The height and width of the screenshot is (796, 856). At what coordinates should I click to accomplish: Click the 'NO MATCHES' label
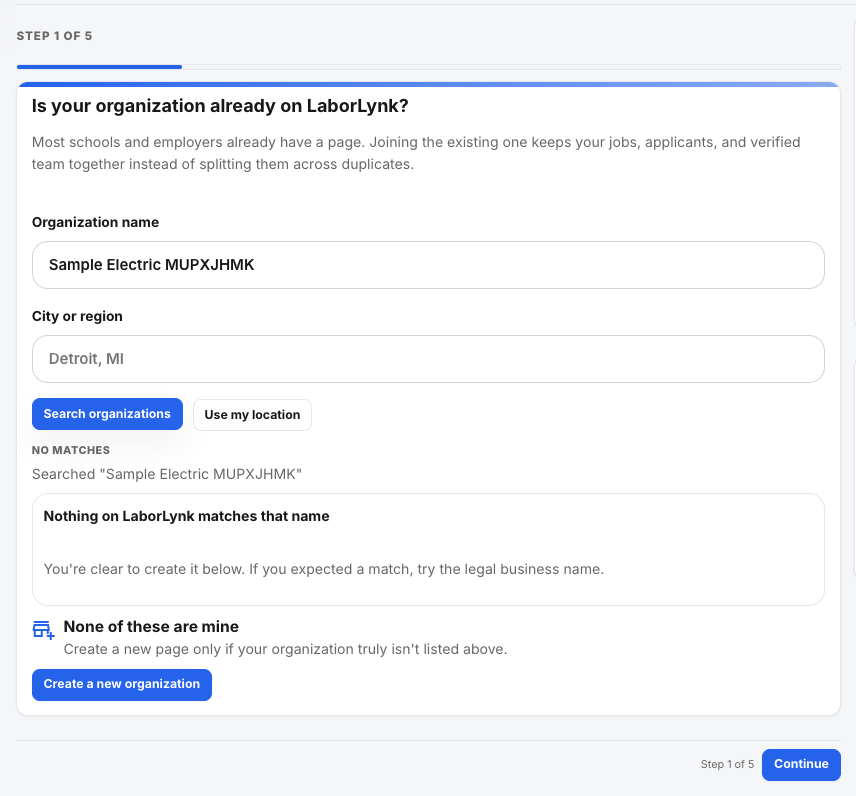tap(71, 450)
